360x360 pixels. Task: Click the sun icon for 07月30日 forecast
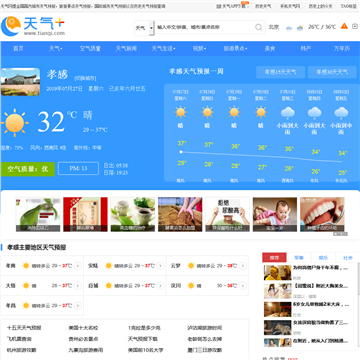pyautogui.click(x=261, y=112)
